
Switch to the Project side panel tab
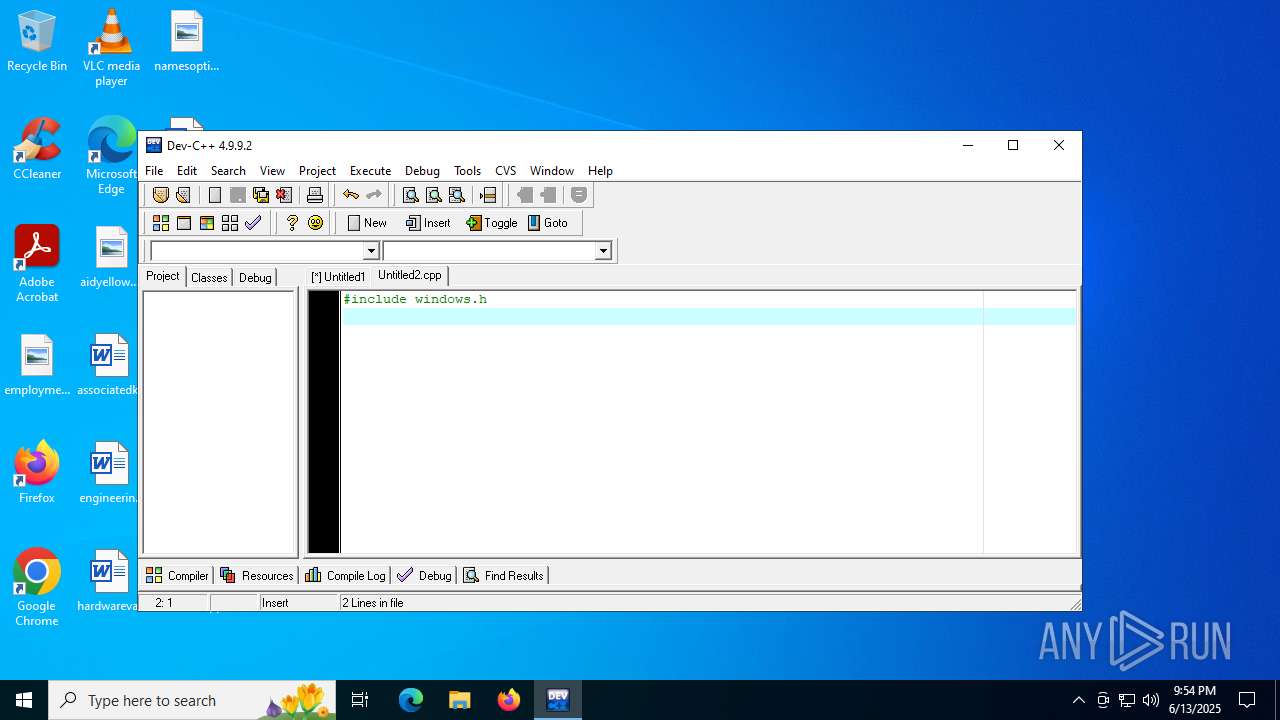(163, 276)
